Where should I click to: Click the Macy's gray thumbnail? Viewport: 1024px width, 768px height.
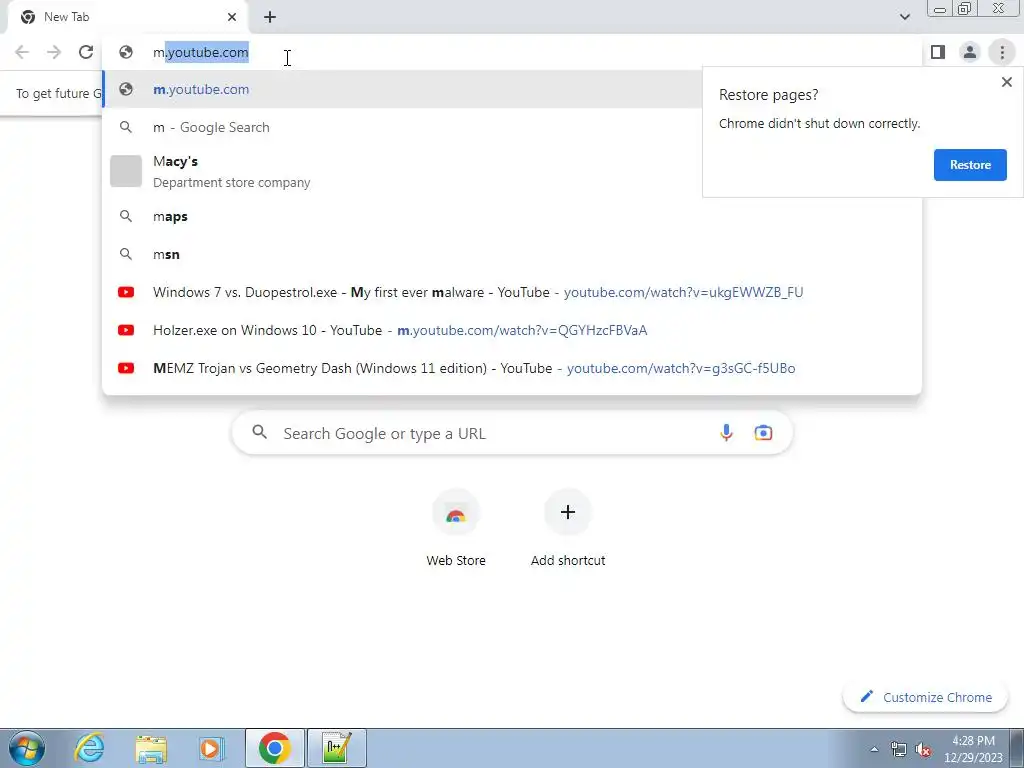126,171
